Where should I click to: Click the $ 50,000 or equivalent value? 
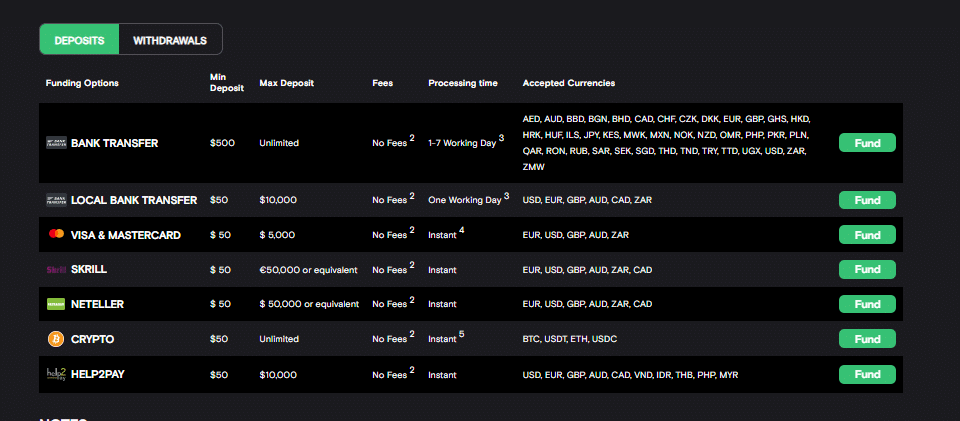(309, 304)
